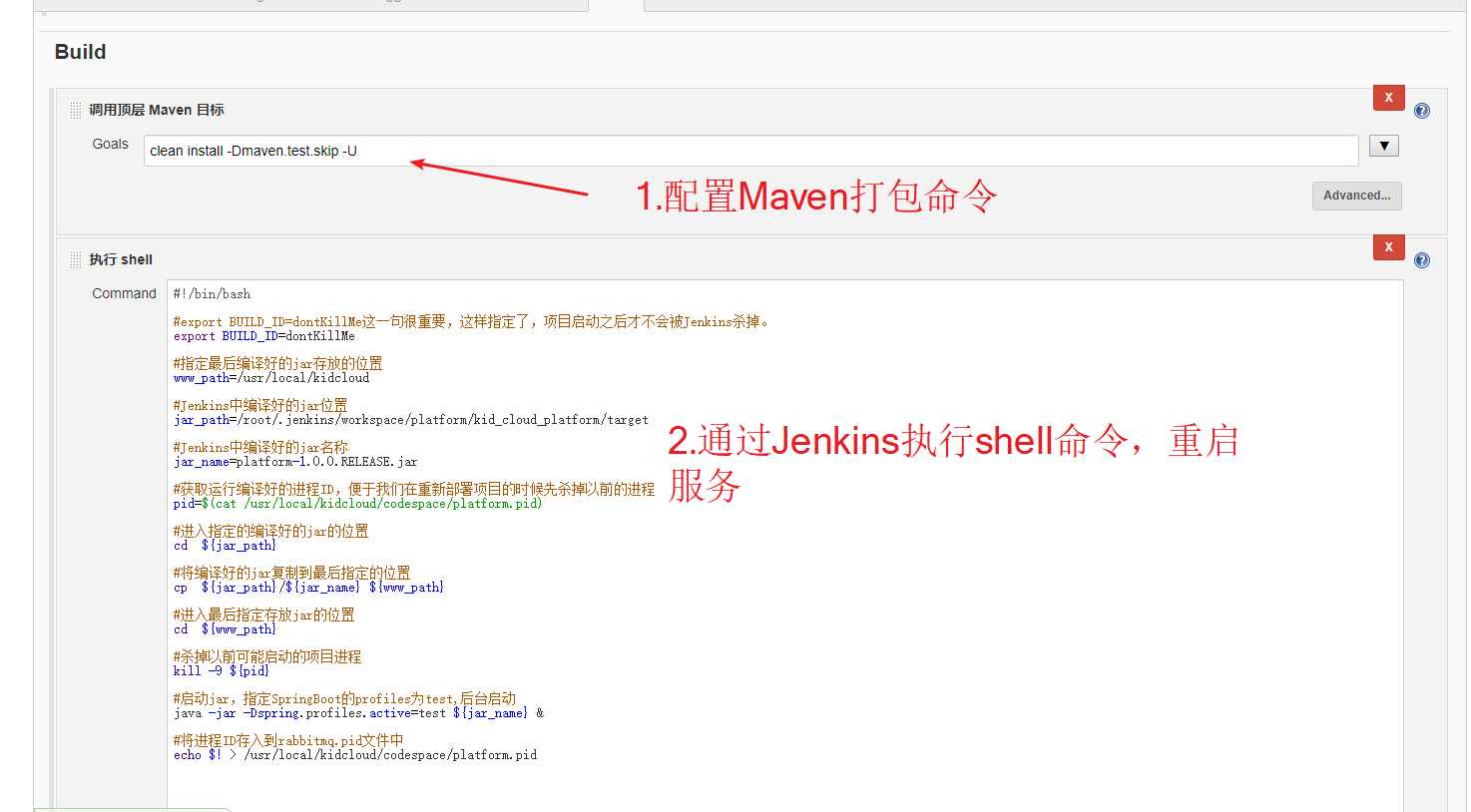The height and width of the screenshot is (812, 1471).
Task: Click the 'cp ${jar_path}/${jar_name} ${www_path}' line
Action: (x=308, y=588)
